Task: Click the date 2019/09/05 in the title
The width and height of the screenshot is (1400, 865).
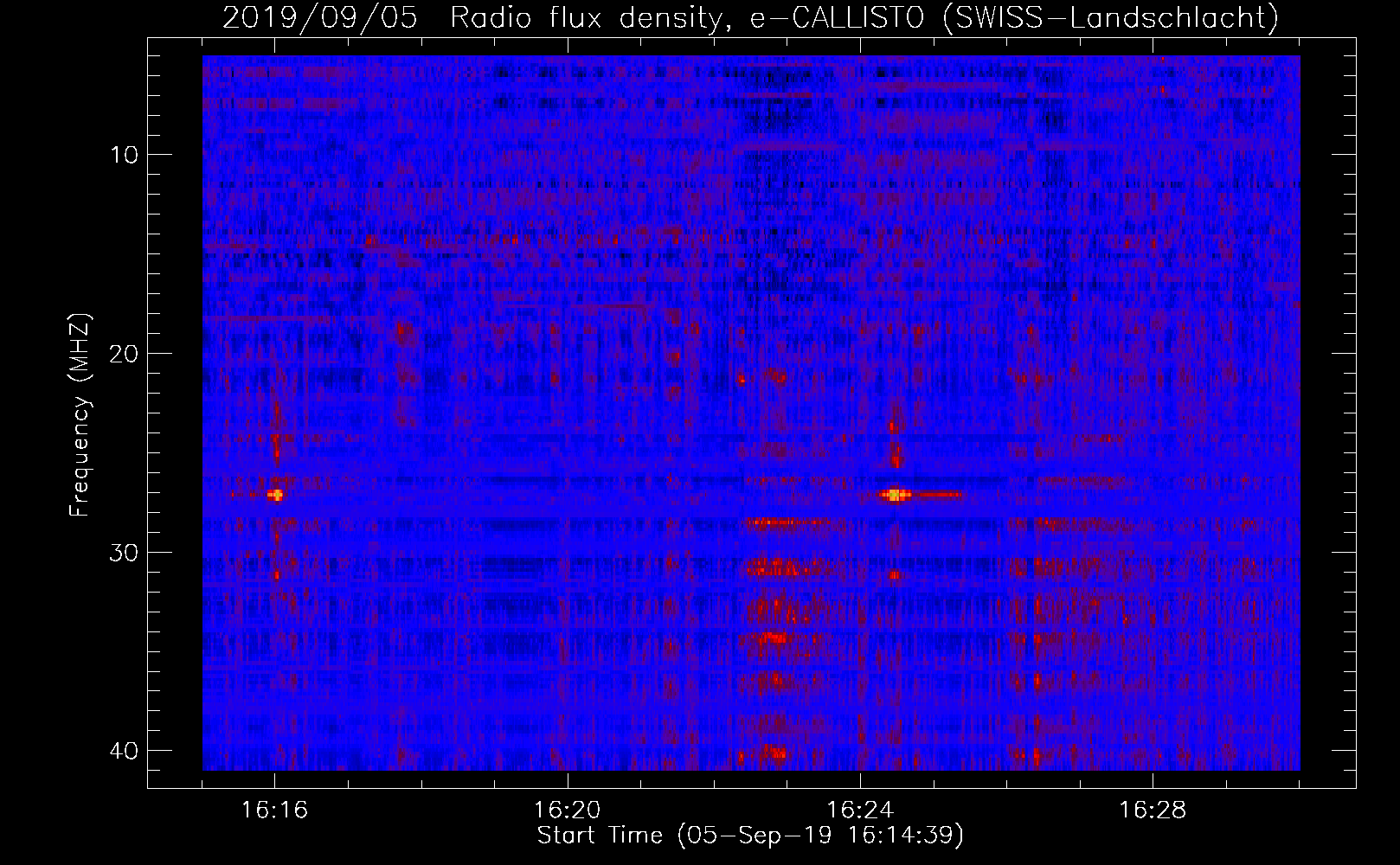Action: point(320,17)
